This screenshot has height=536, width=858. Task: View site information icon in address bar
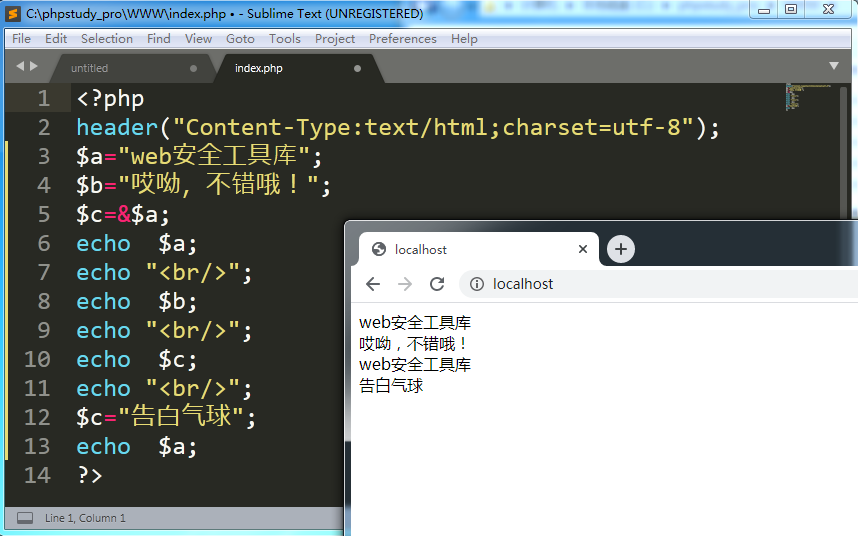pyautogui.click(x=477, y=284)
